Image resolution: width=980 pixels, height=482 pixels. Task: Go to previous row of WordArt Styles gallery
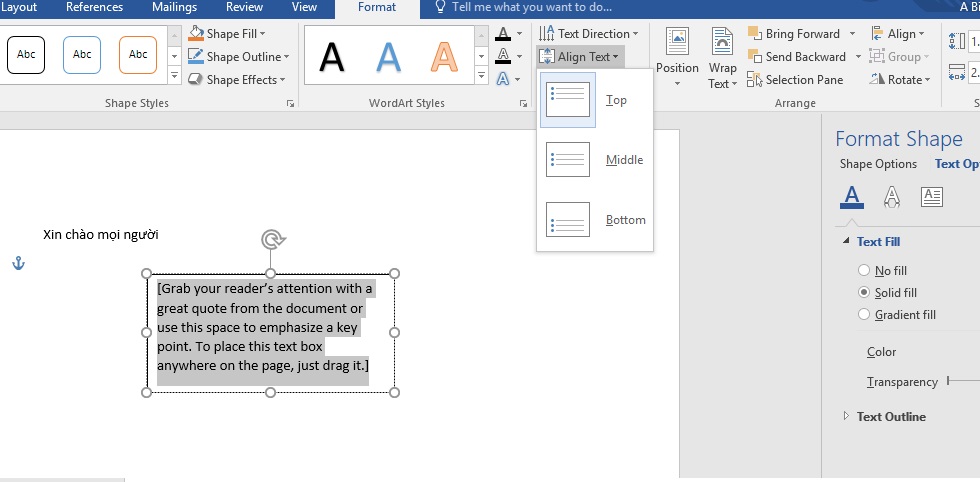tap(481, 35)
